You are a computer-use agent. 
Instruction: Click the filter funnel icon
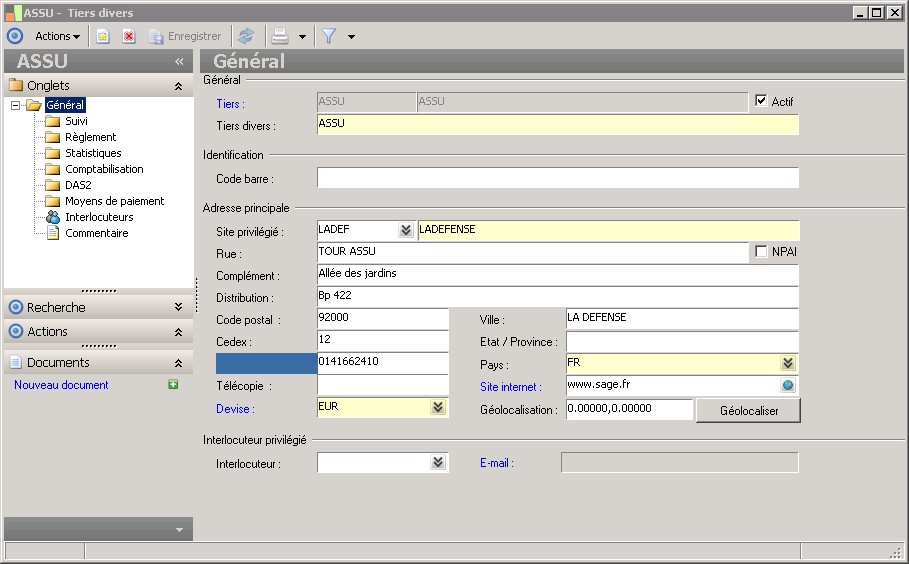click(328, 36)
